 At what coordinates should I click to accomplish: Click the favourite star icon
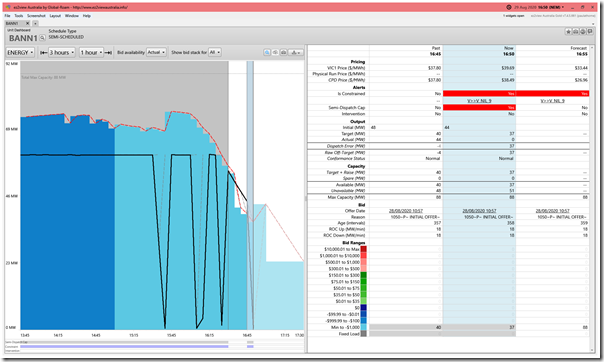pyautogui.click(x=568, y=32)
